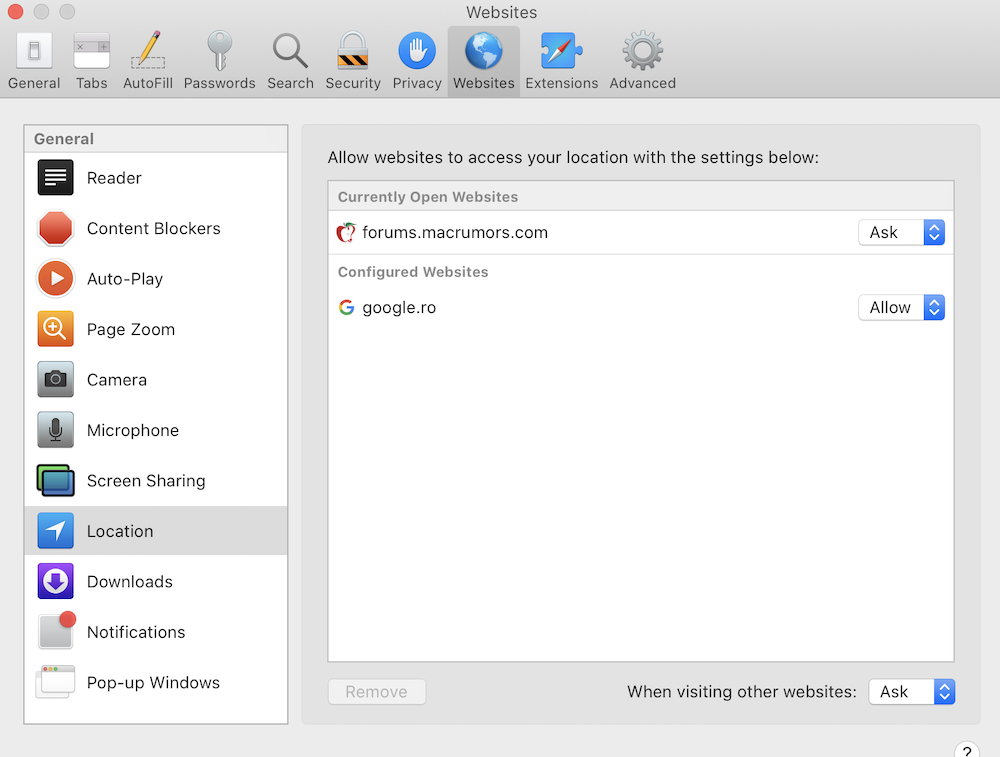This screenshot has height=757, width=1000.
Task: Change the 'When visiting other websites' dropdown
Action: [x=911, y=691]
